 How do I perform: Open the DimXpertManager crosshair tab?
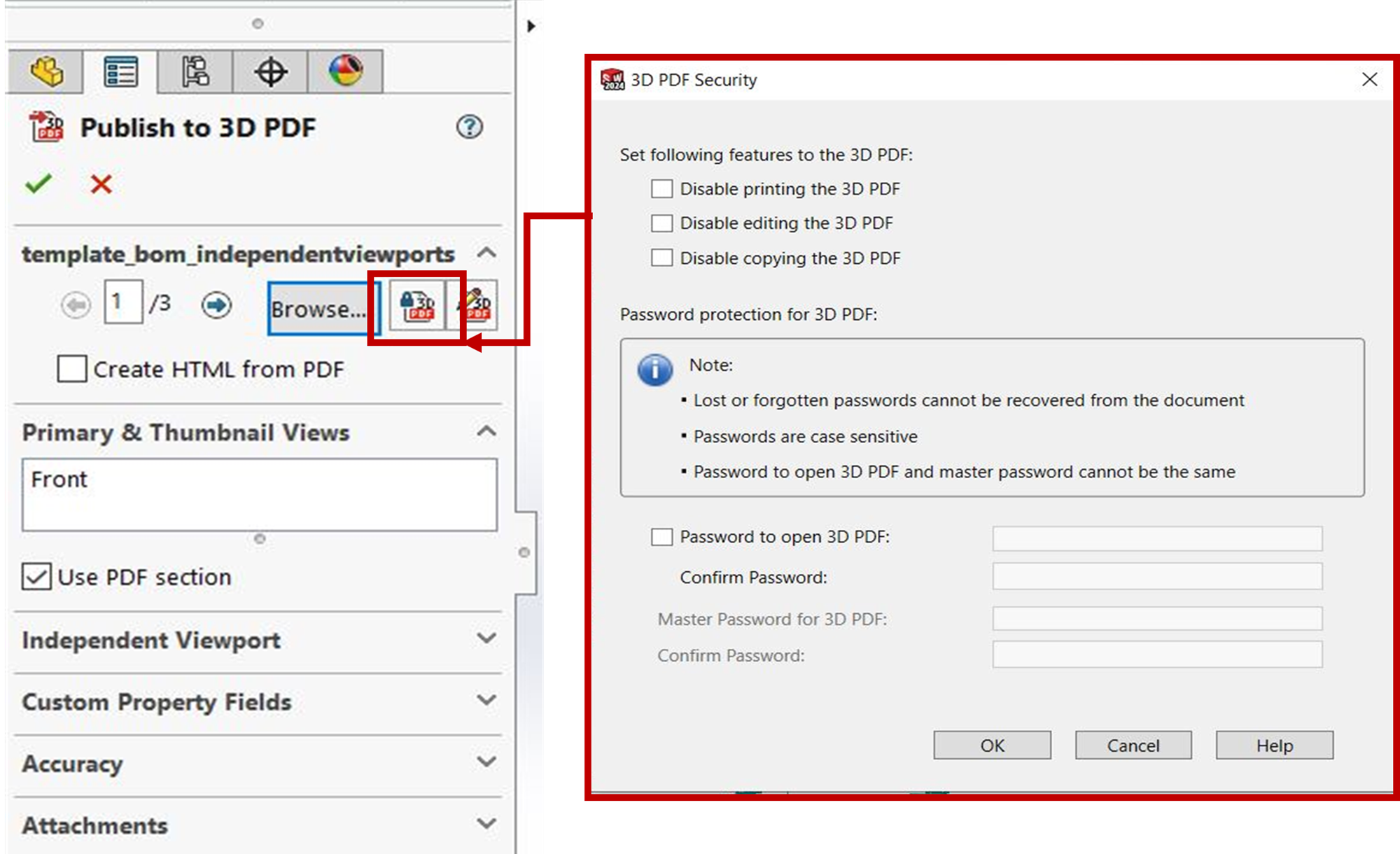click(270, 71)
